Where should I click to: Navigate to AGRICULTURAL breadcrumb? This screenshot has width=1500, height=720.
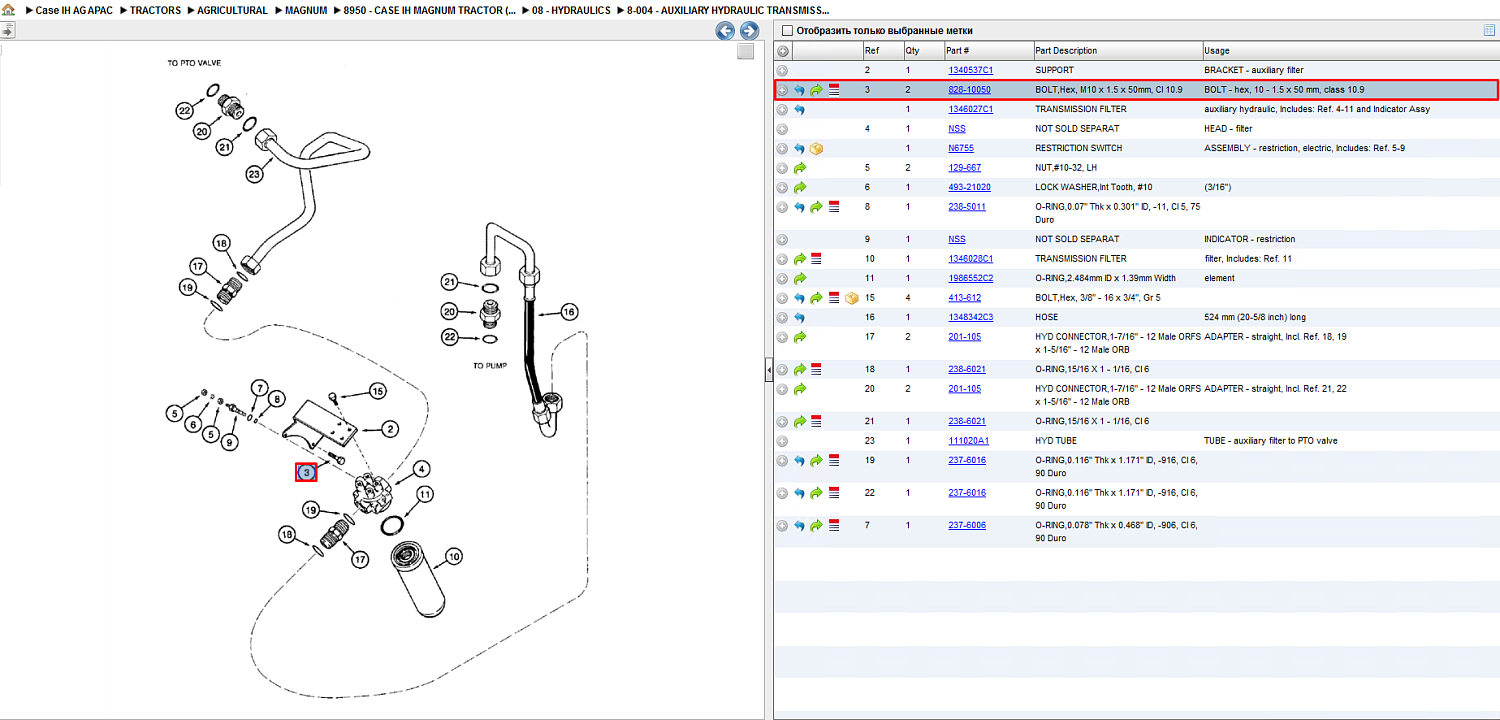pos(233,10)
